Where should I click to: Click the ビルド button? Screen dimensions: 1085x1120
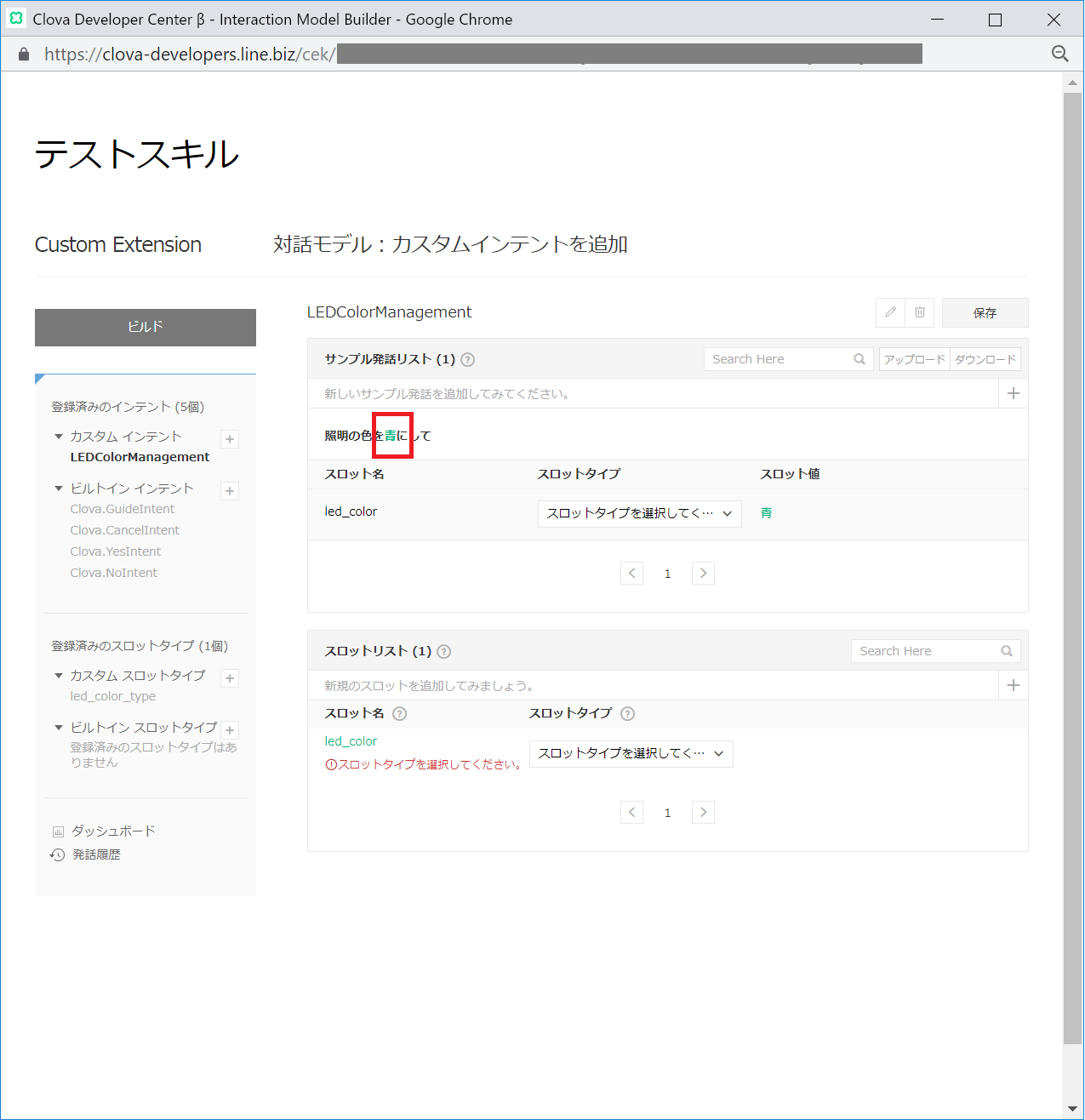145,327
